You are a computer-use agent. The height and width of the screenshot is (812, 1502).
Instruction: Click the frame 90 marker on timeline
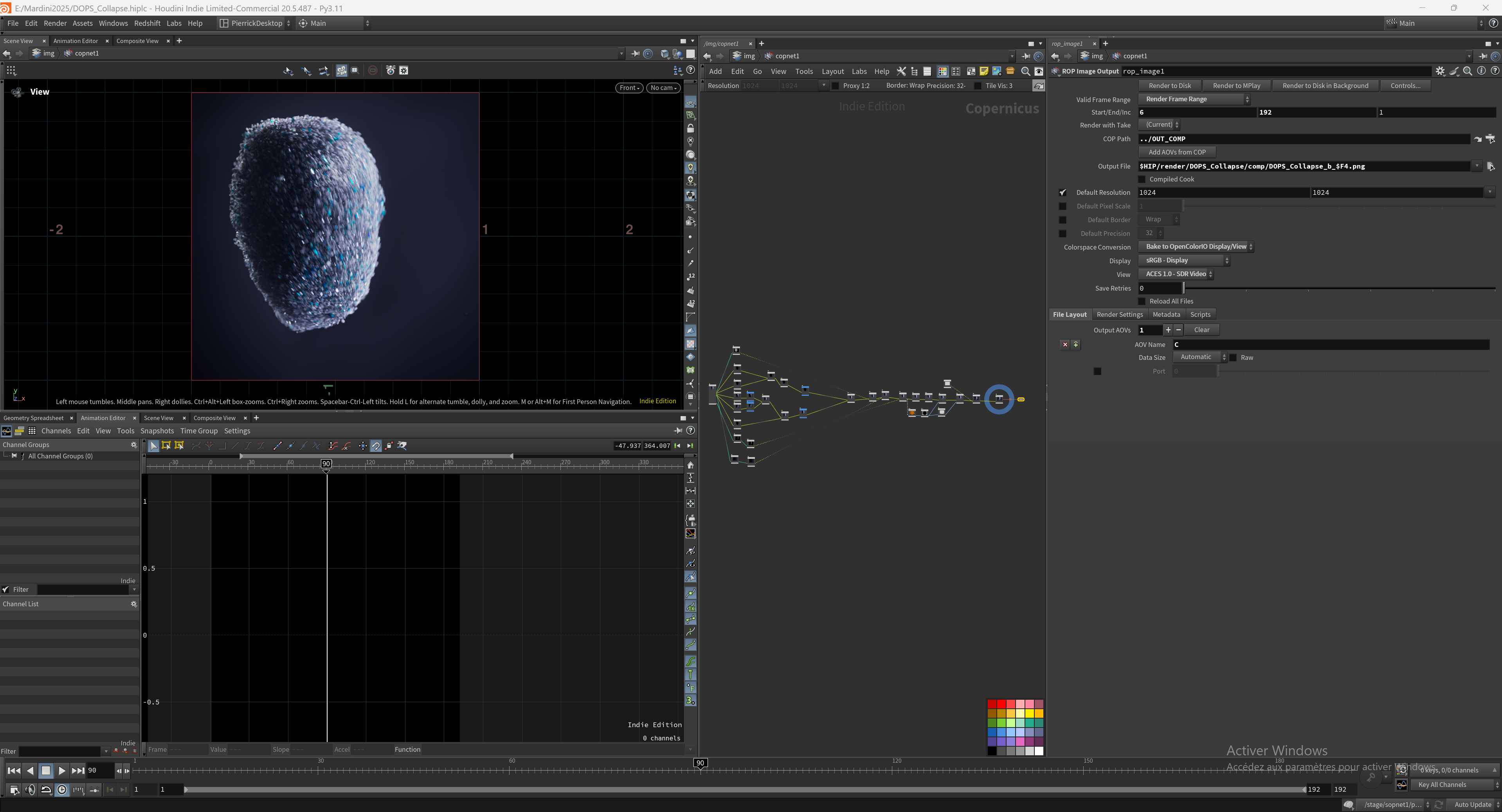tap(700, 763)
